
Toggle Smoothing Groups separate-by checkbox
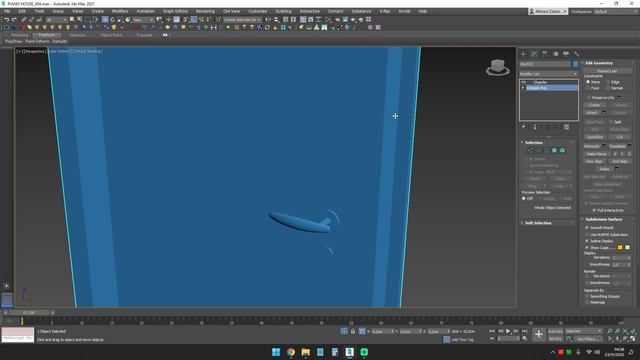587,296
